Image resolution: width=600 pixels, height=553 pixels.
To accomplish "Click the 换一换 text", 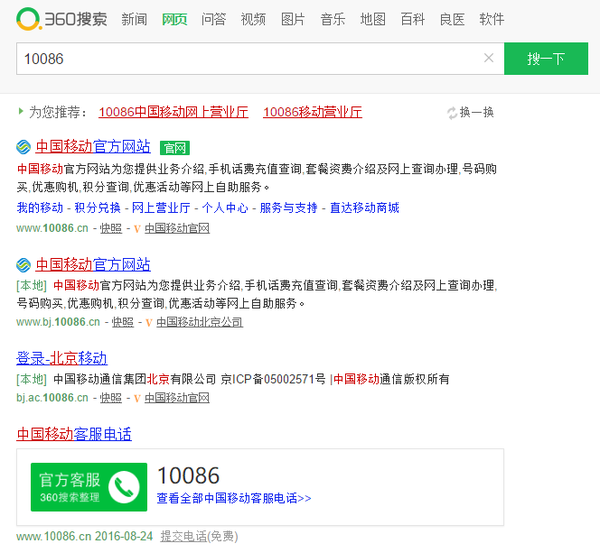I will click(477, 112).
